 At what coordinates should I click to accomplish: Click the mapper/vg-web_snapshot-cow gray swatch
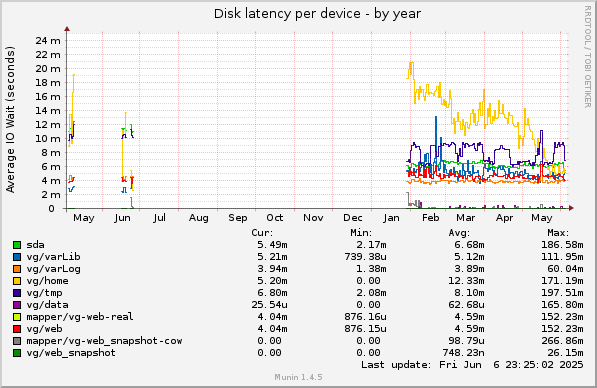[17, 341]
